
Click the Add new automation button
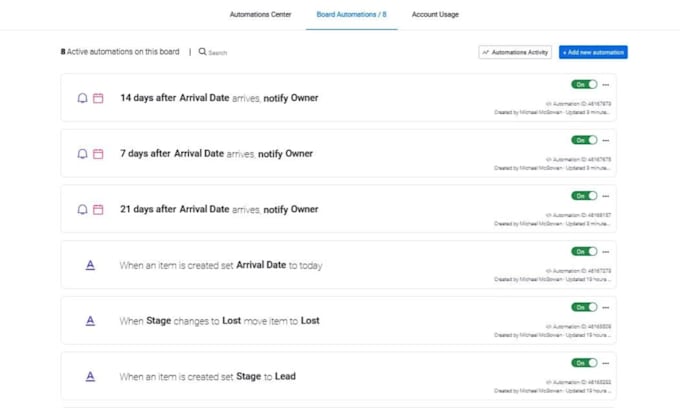[x=593, y=52]
